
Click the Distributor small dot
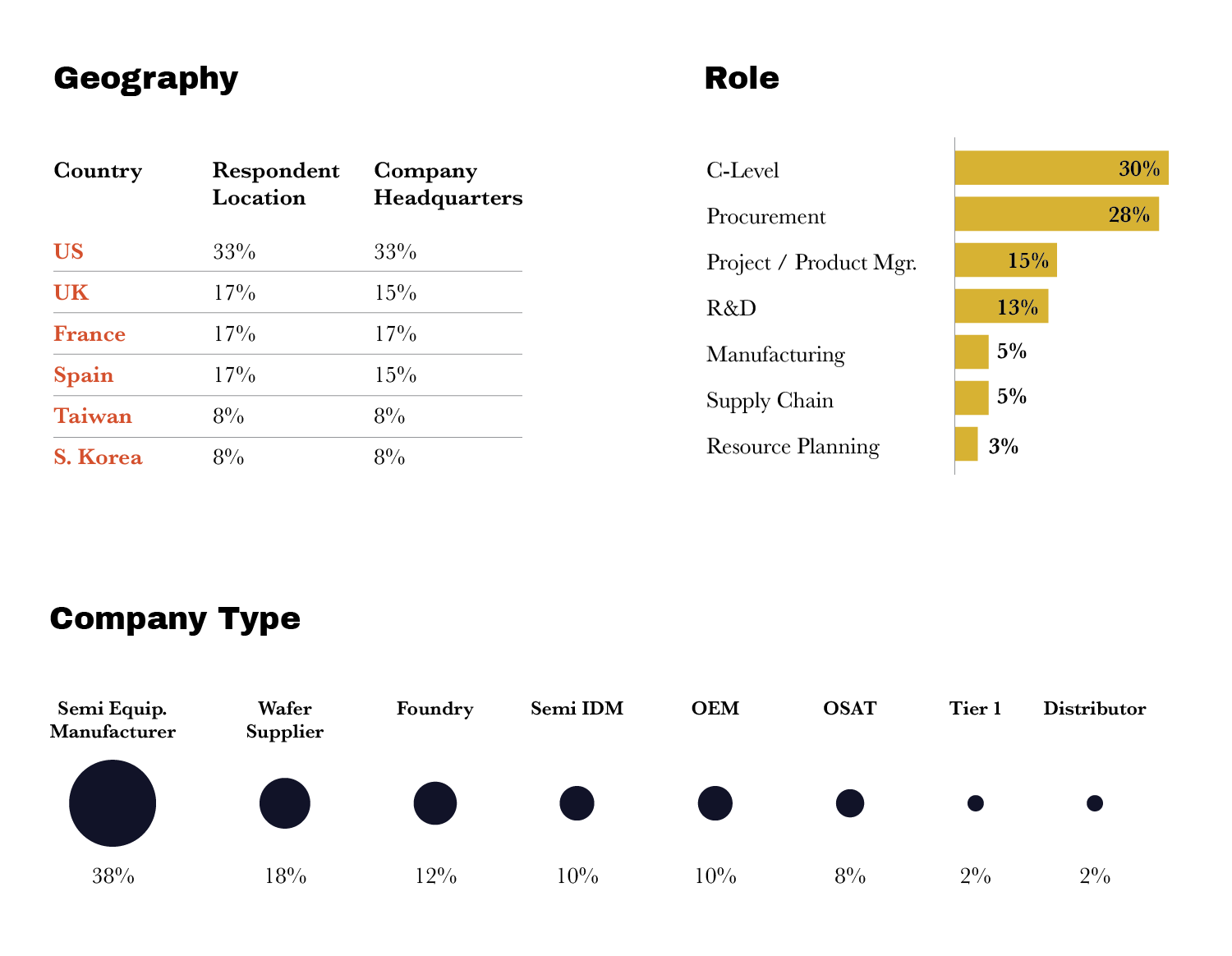click(x=1095, y=803)
